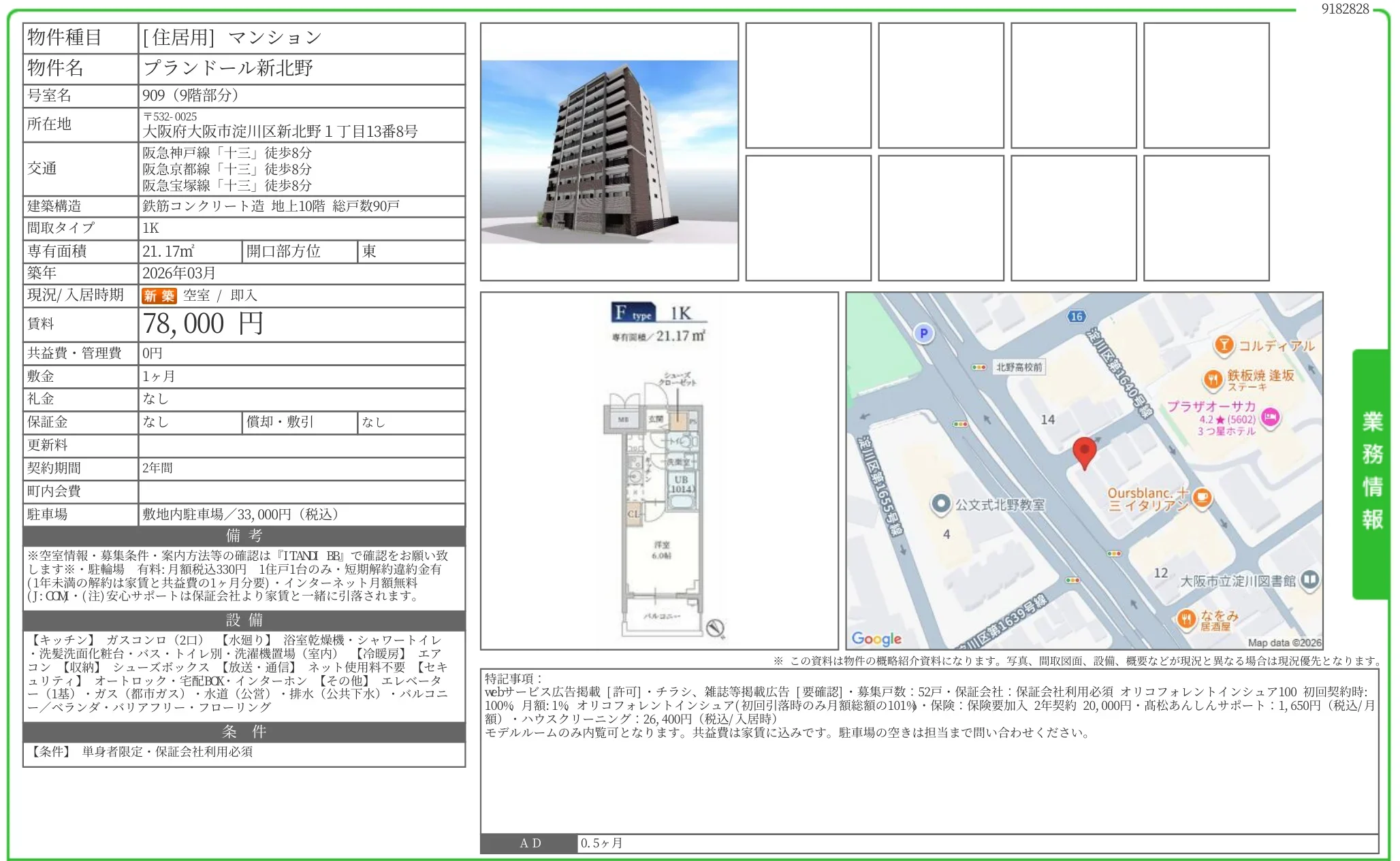Image resolution: width=1400 pixels, height=861 pixels.
Task: Click the Google logo on map
Action: 876,638
